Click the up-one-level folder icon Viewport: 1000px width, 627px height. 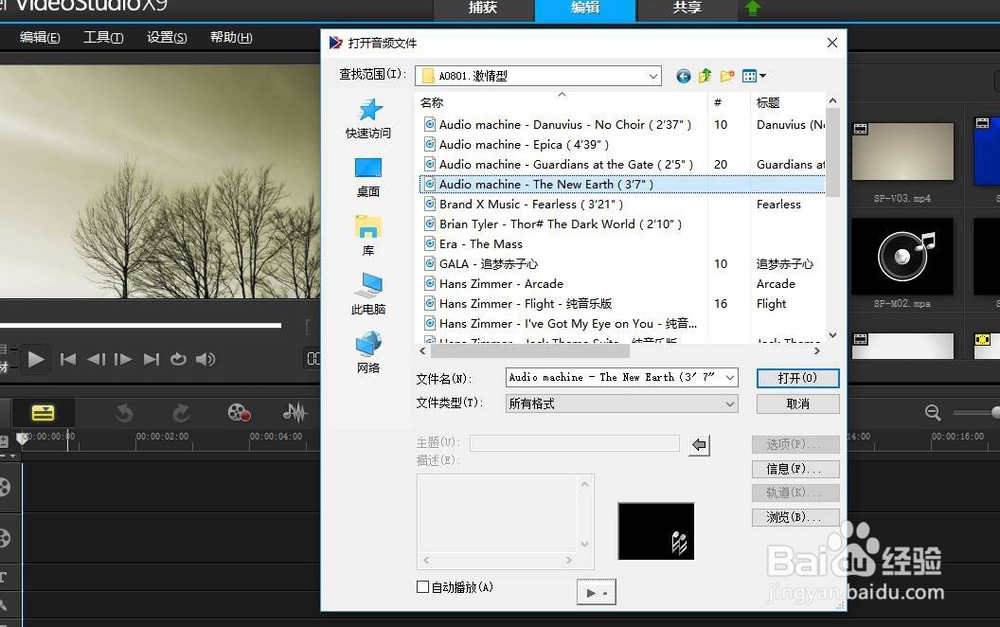pyautogui.click(x=703, y=75)
